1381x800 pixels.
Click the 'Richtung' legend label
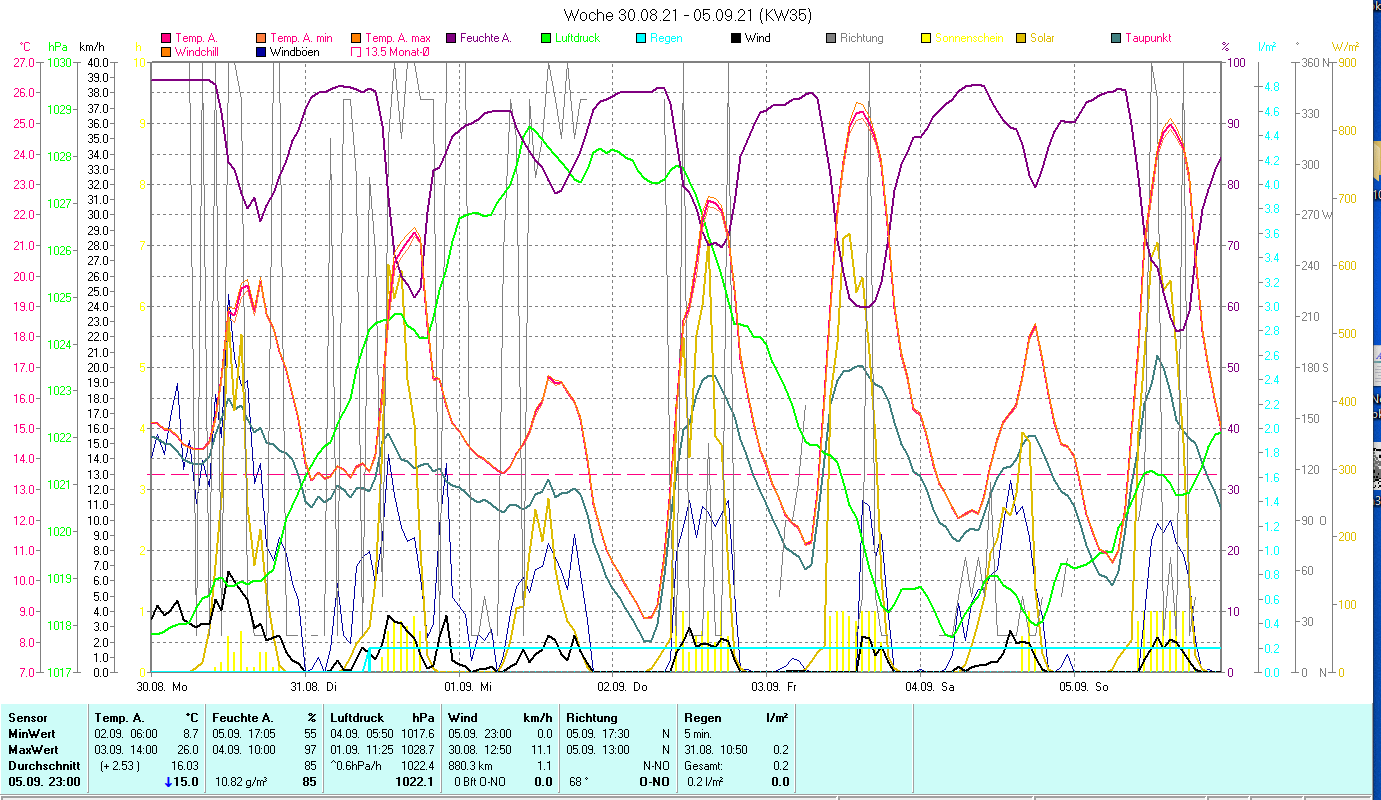pyautogui.click(x=862, y=38)
